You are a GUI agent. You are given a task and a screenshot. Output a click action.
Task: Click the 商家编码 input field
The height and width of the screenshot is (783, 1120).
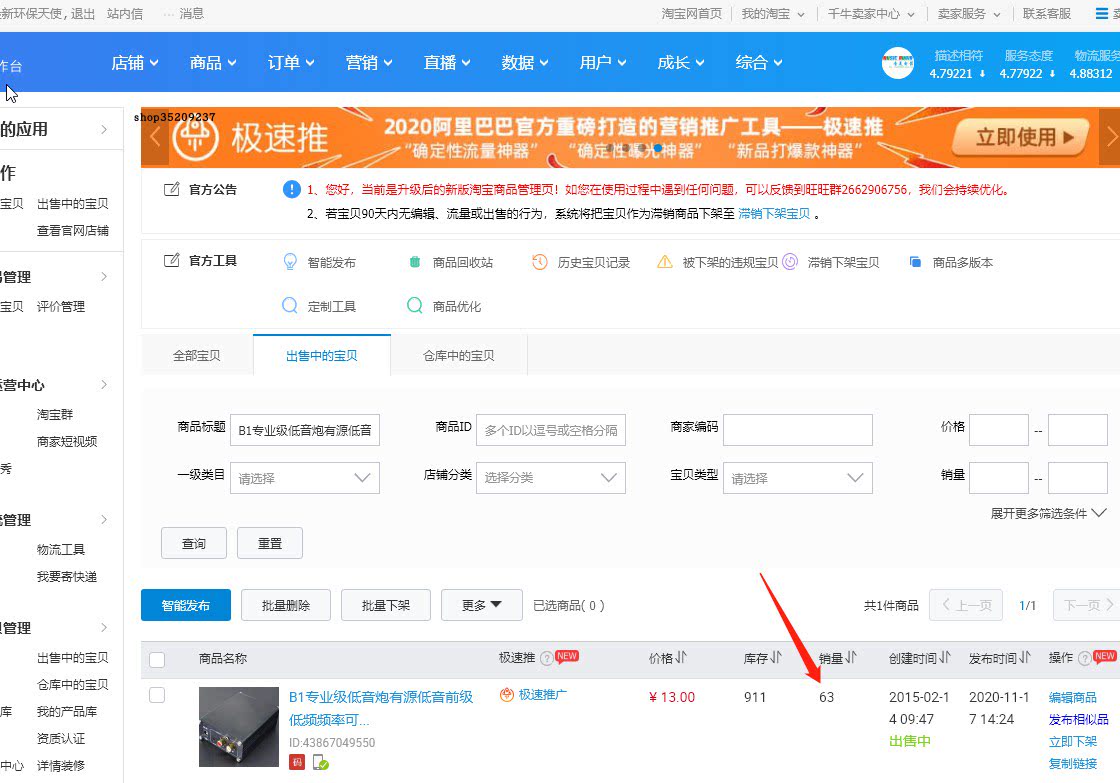[798, 430]
